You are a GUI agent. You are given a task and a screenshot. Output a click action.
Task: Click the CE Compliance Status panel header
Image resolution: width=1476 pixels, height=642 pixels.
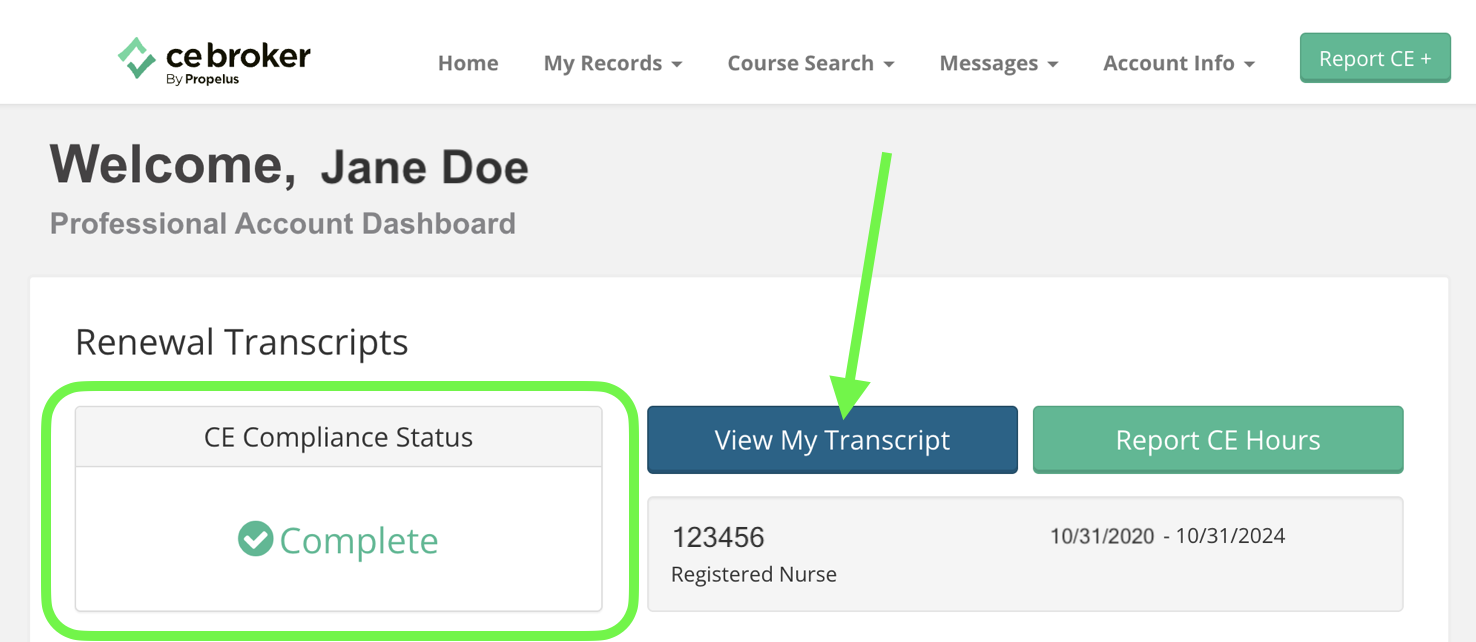(x=338, y=437)
